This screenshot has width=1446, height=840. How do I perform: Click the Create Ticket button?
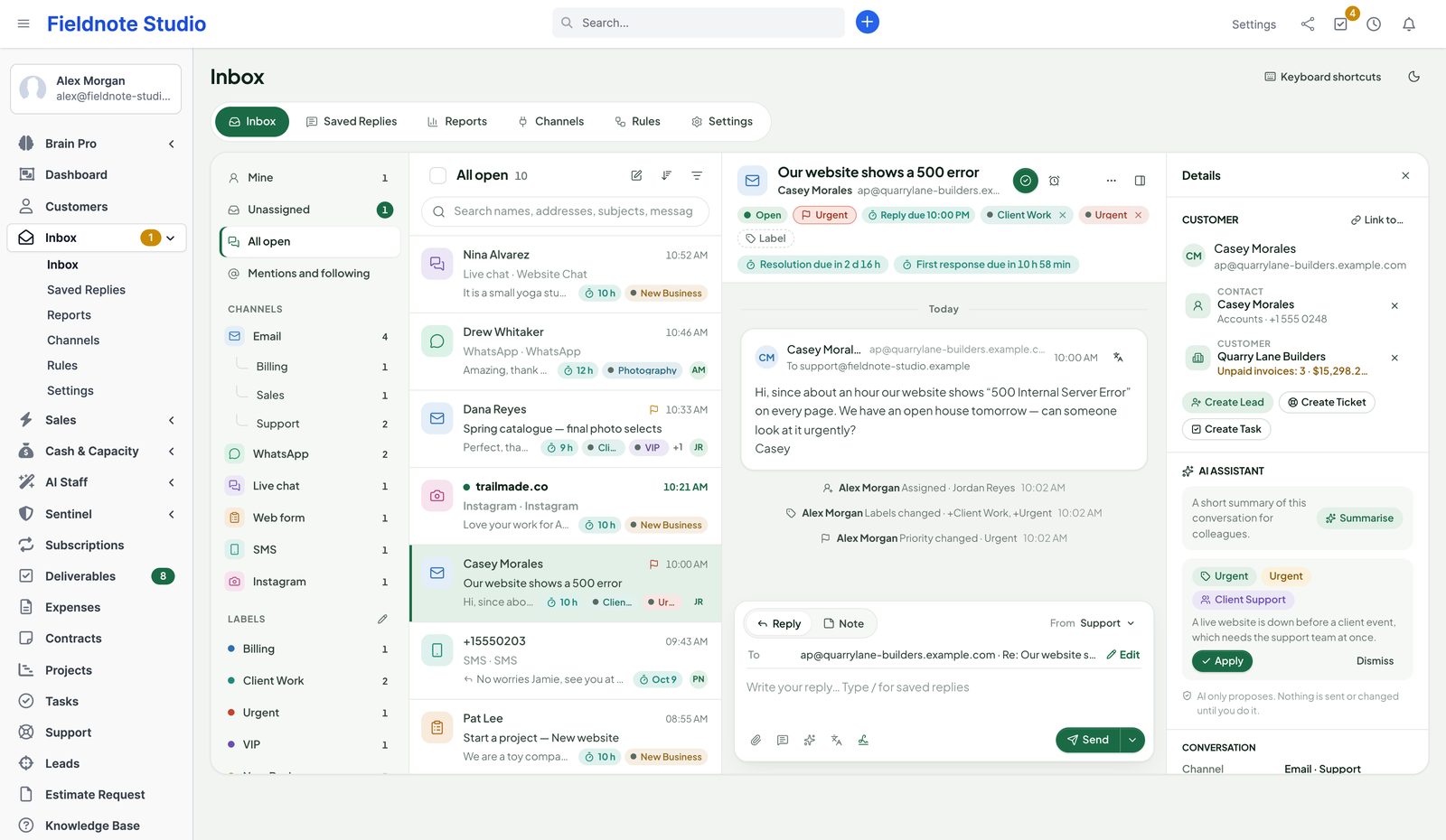pyautogui.click(x=1327, y=402)
